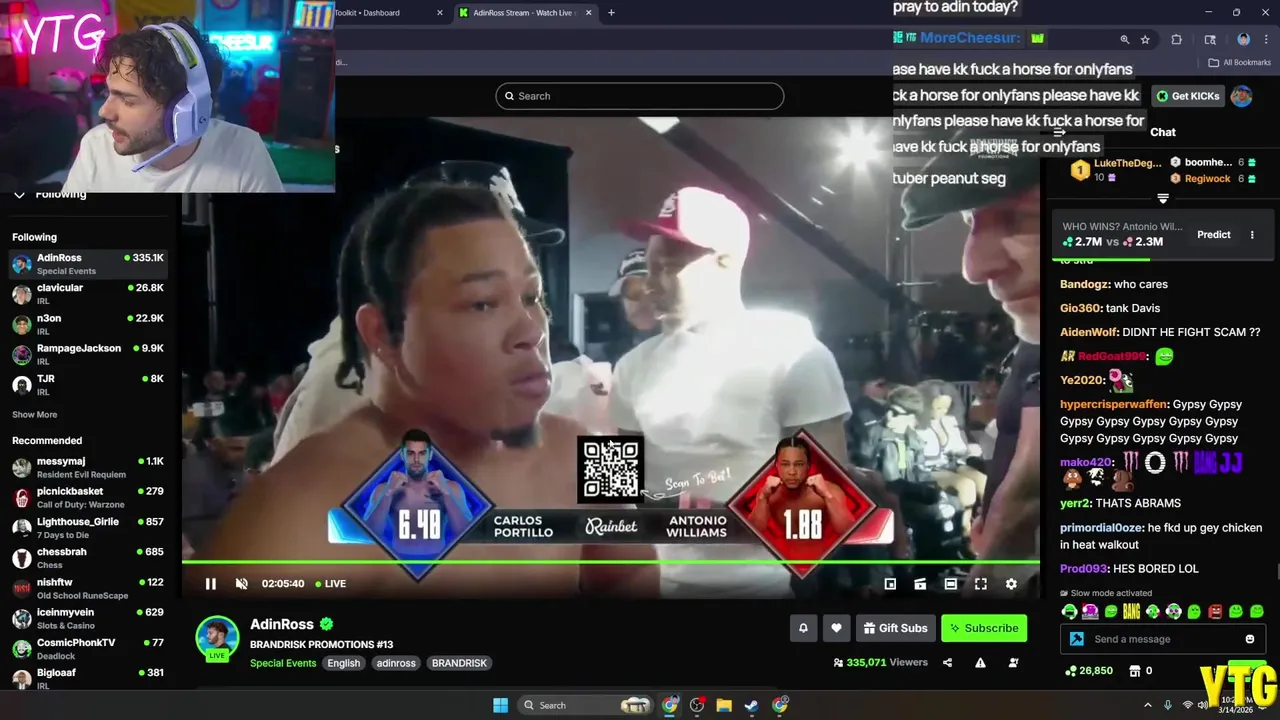Open n3on channel in Following list
The width and height of the screenshot is (1280, 720).
click(x=88, y=324)
